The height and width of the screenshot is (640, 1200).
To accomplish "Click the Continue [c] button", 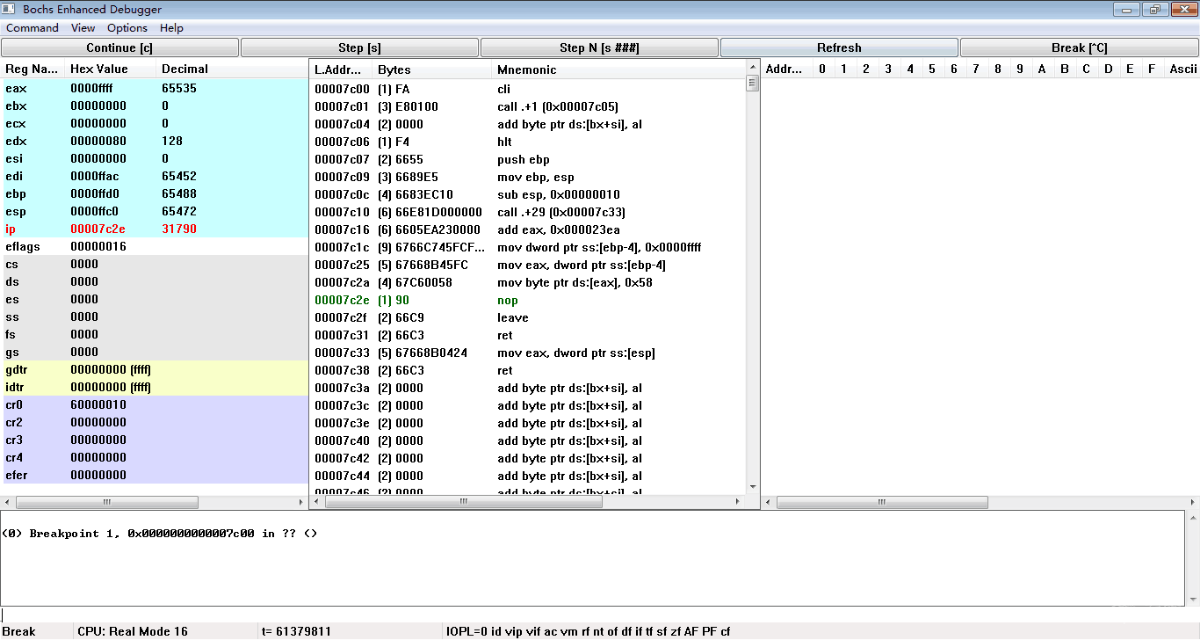I will click(x=120, y=48).
